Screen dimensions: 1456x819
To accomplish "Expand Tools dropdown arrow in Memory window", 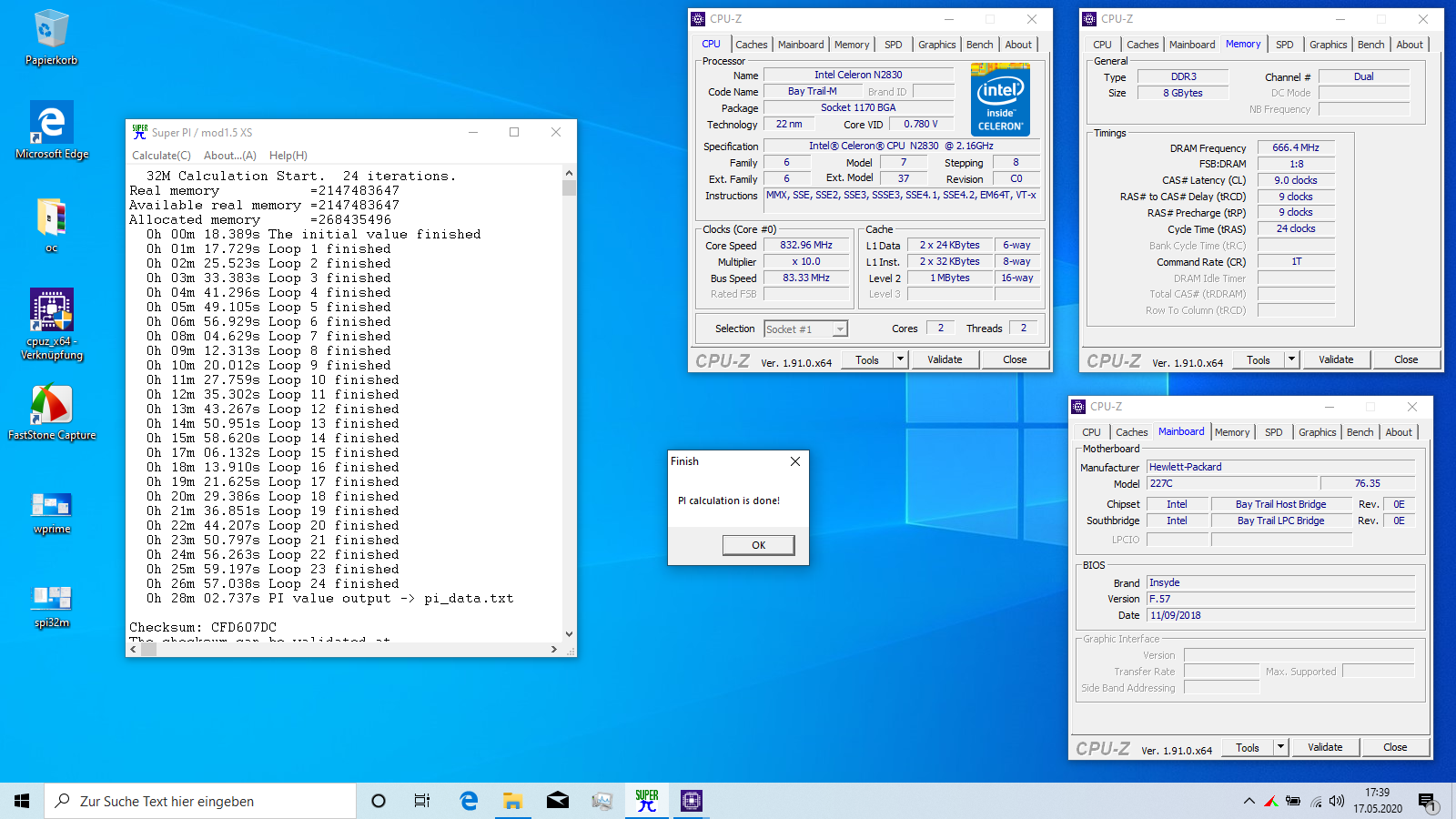I will point(1291,359).
